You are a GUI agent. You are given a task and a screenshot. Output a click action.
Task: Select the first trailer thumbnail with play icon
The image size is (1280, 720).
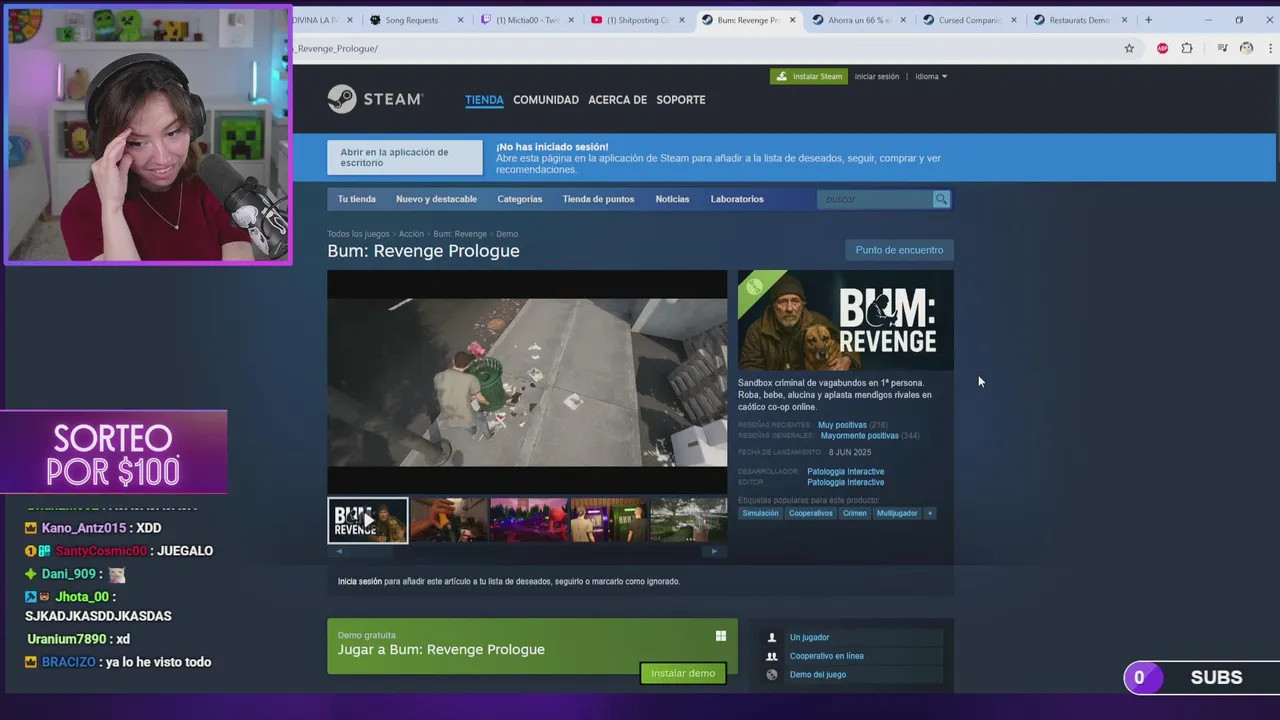[368, 520]
